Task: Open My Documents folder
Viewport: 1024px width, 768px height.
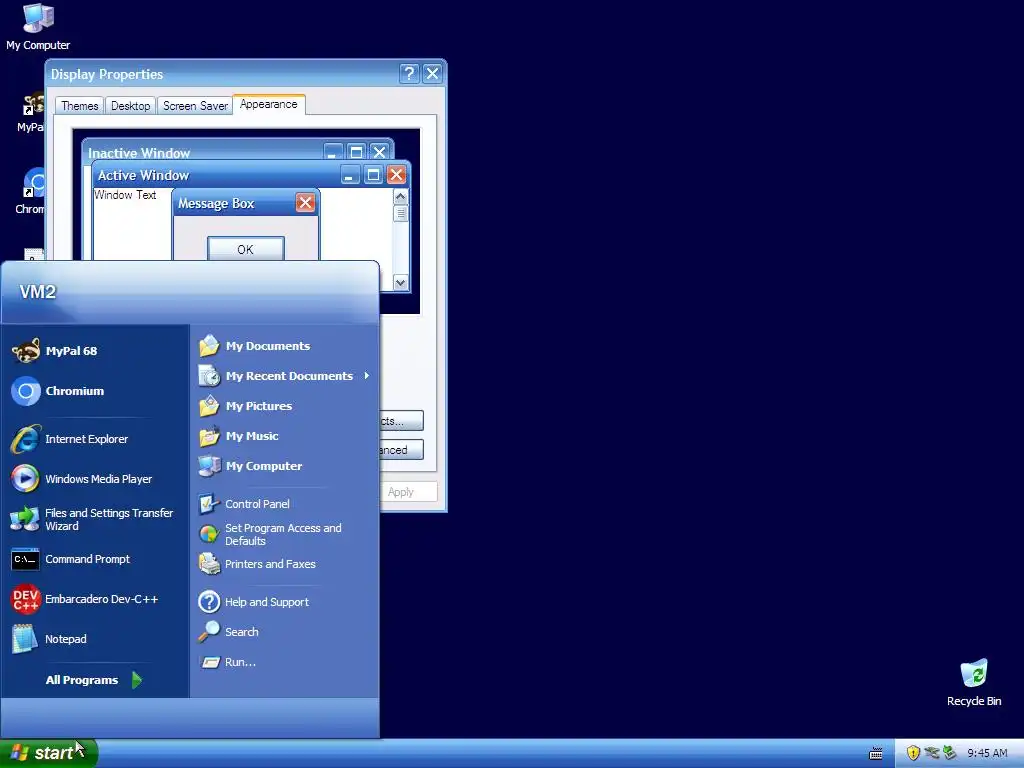Action: (x=284, y=346)
